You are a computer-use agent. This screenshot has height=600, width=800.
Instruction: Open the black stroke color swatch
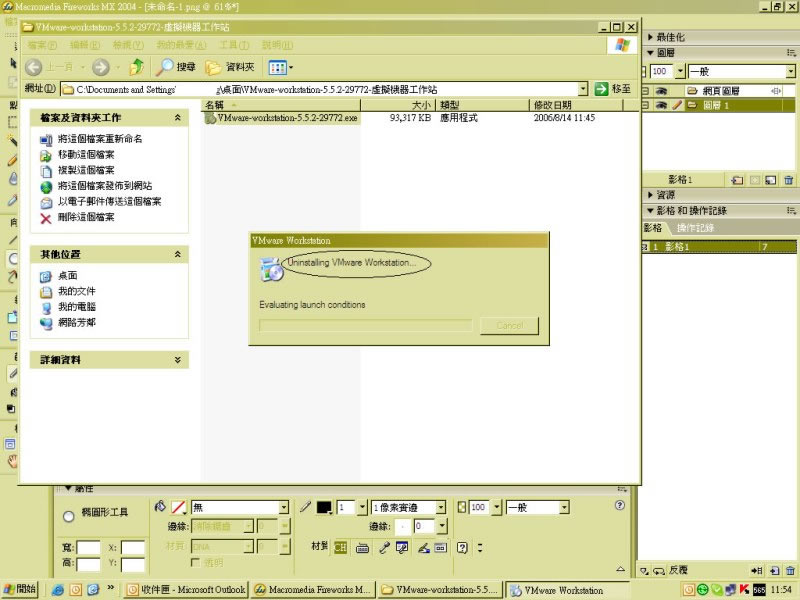(x=324, y=507)
